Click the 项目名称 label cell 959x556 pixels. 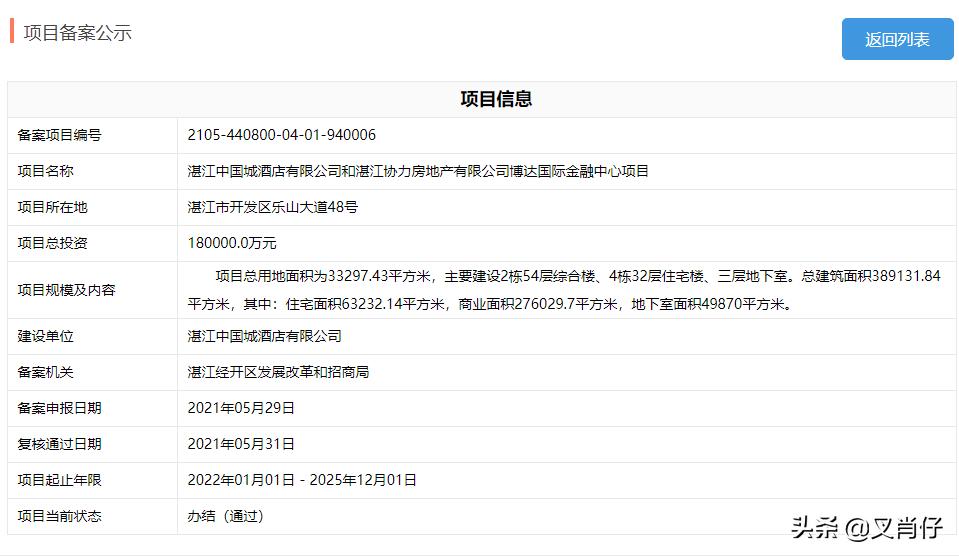92,171
